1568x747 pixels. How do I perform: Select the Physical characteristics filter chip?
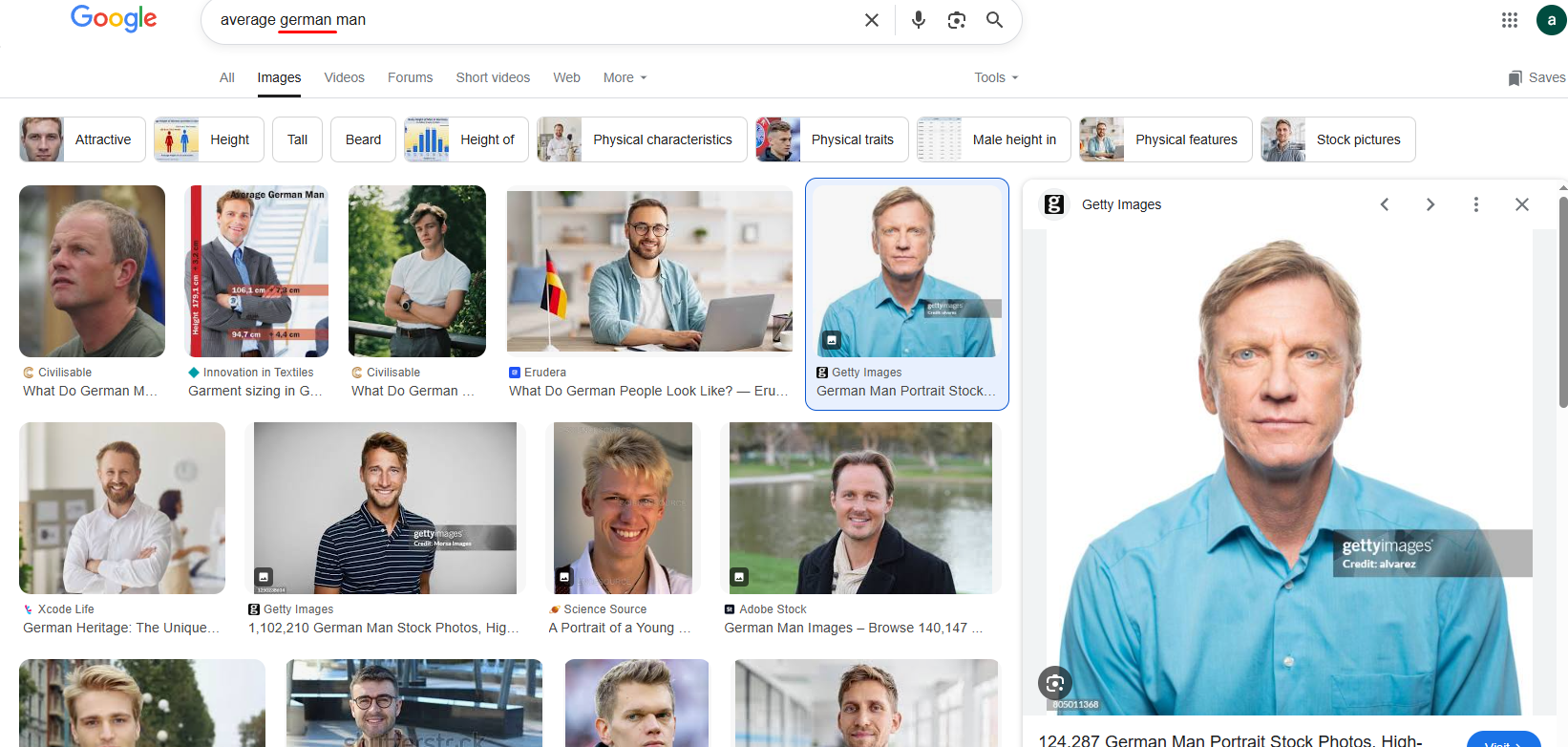coord(642,139)
